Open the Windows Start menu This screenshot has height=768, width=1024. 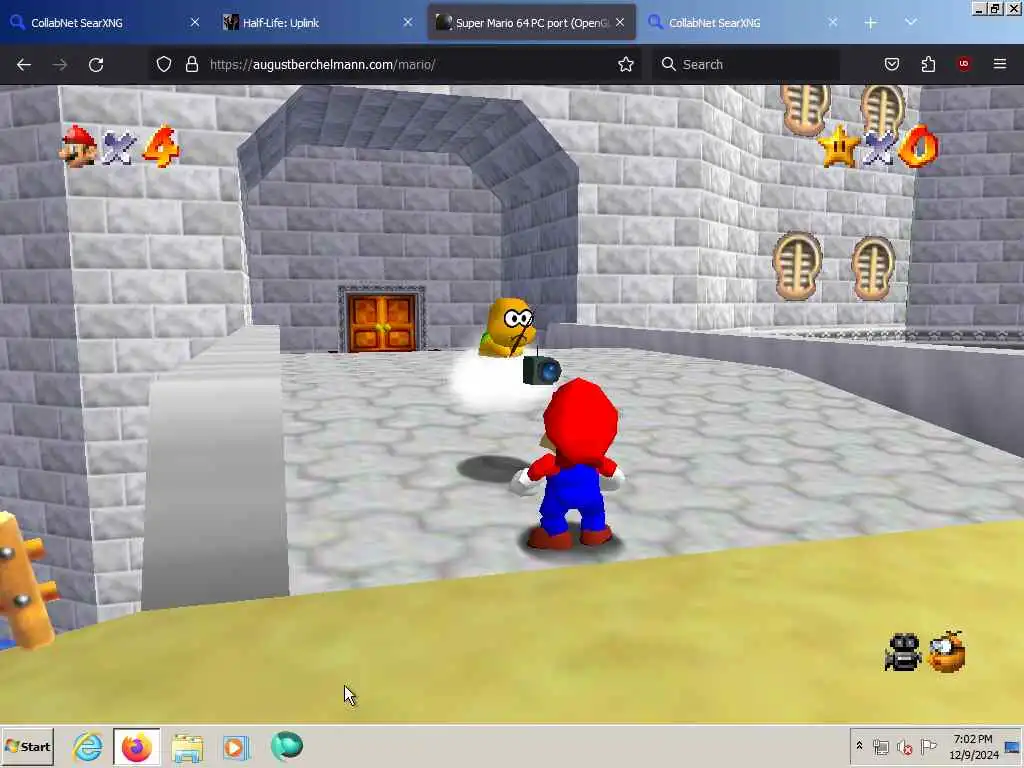[27, 746]
